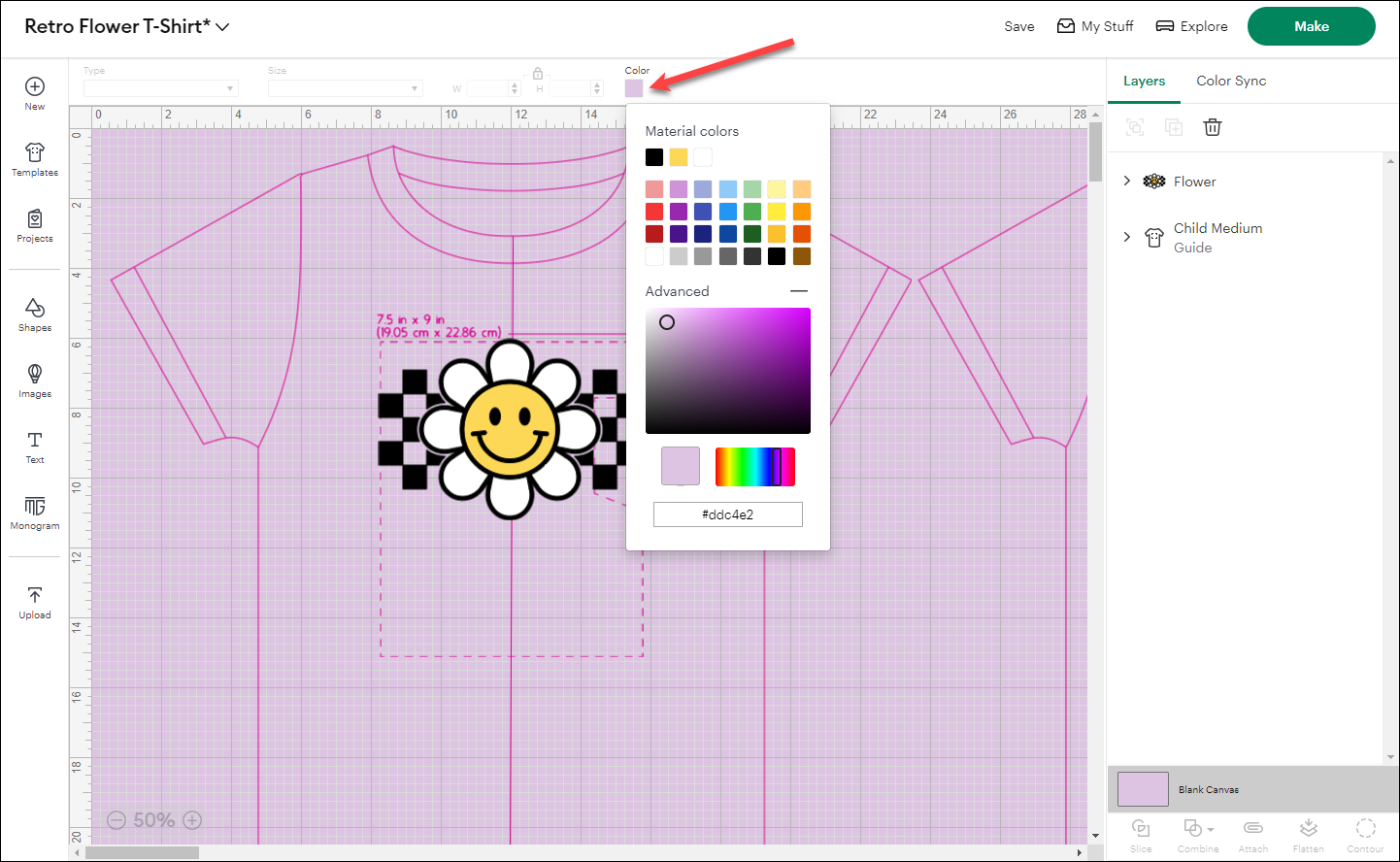Click the Flower layer thumbnail icon
Image resolution: width=1400 pixels, height=862 pixels.
[x=1154, y=182]
